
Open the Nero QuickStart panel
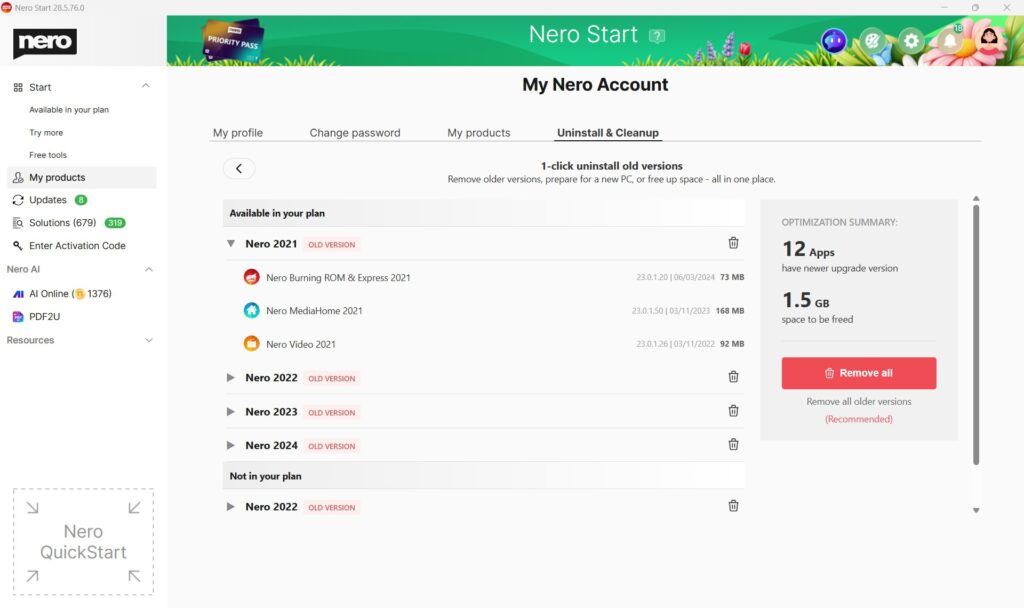click(x=84, y=541)
